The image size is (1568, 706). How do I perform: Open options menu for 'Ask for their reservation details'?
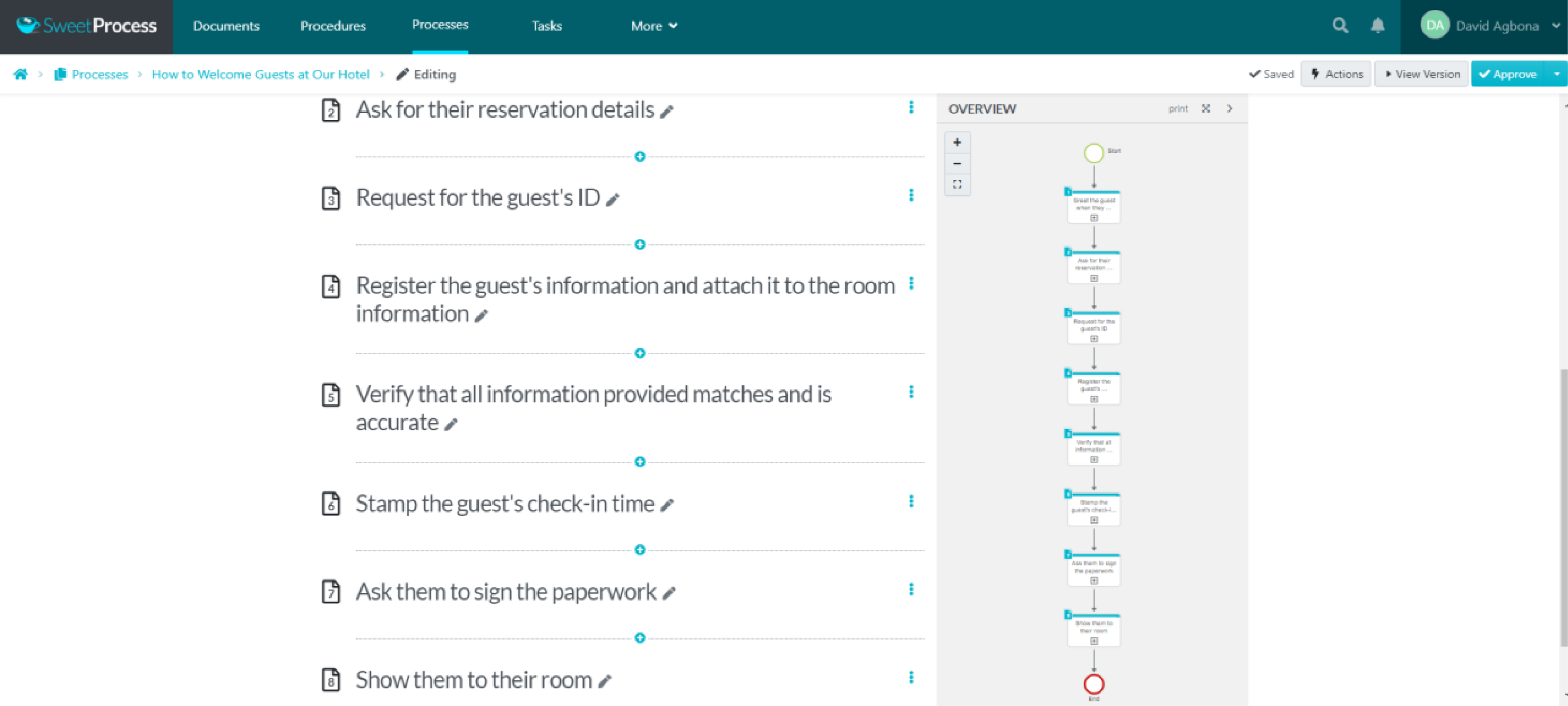[911, 107]
